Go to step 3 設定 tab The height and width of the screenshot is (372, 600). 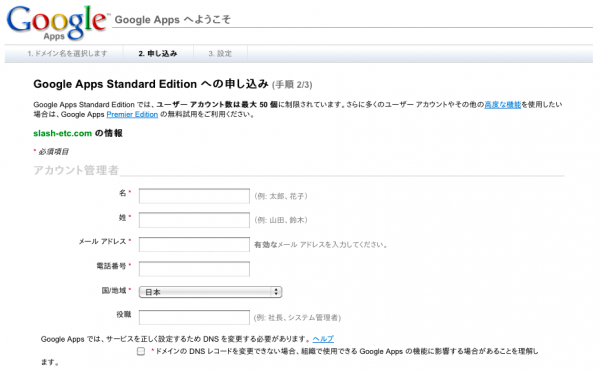click(220, 54)
